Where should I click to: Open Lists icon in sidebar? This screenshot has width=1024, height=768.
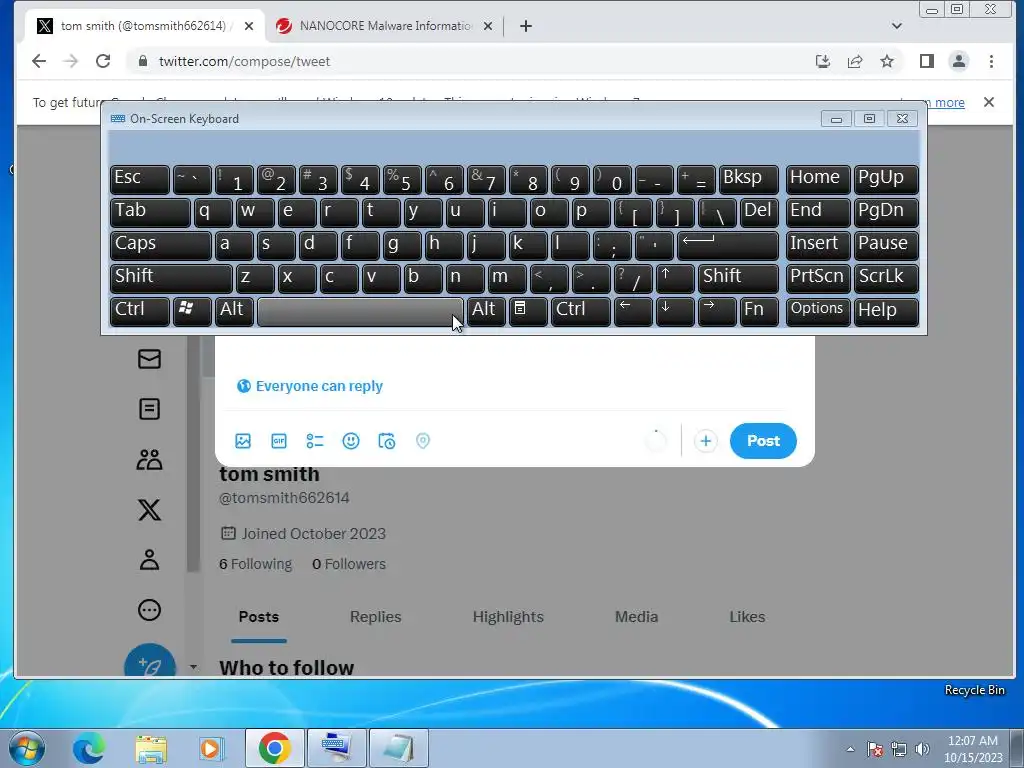pyautogui.click(x=150, y=409)
